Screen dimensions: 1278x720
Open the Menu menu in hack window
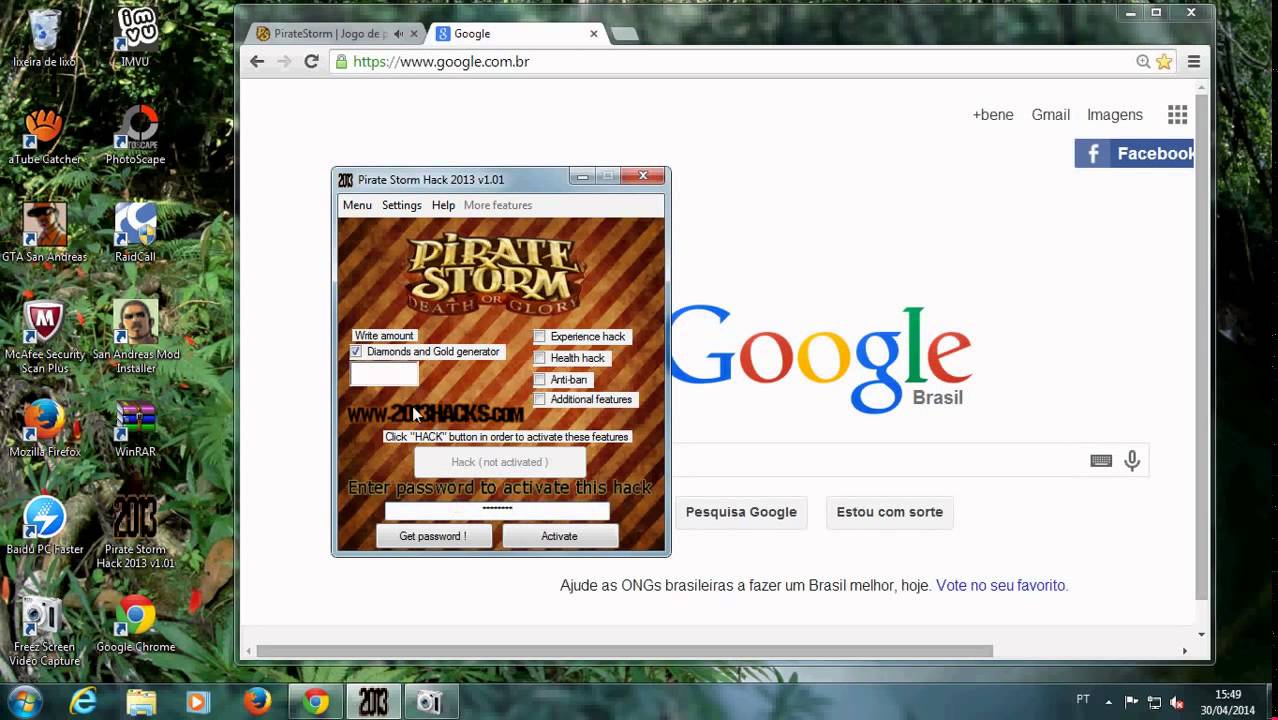(357, 205)
